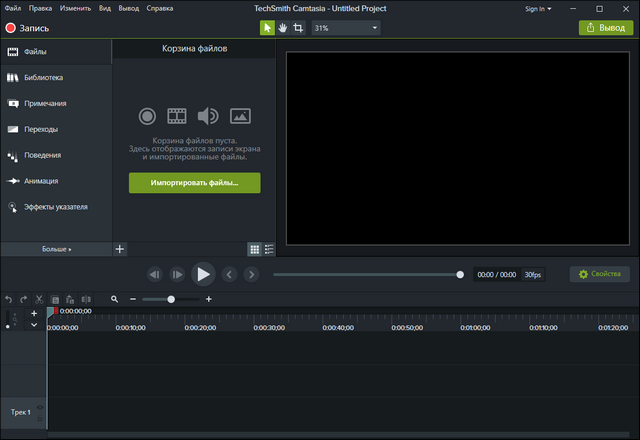Image resolution: width=640 pixels, height=440 pixels.
Task: Open the Анимация tab in the sidebar
Action: [41, 181]
